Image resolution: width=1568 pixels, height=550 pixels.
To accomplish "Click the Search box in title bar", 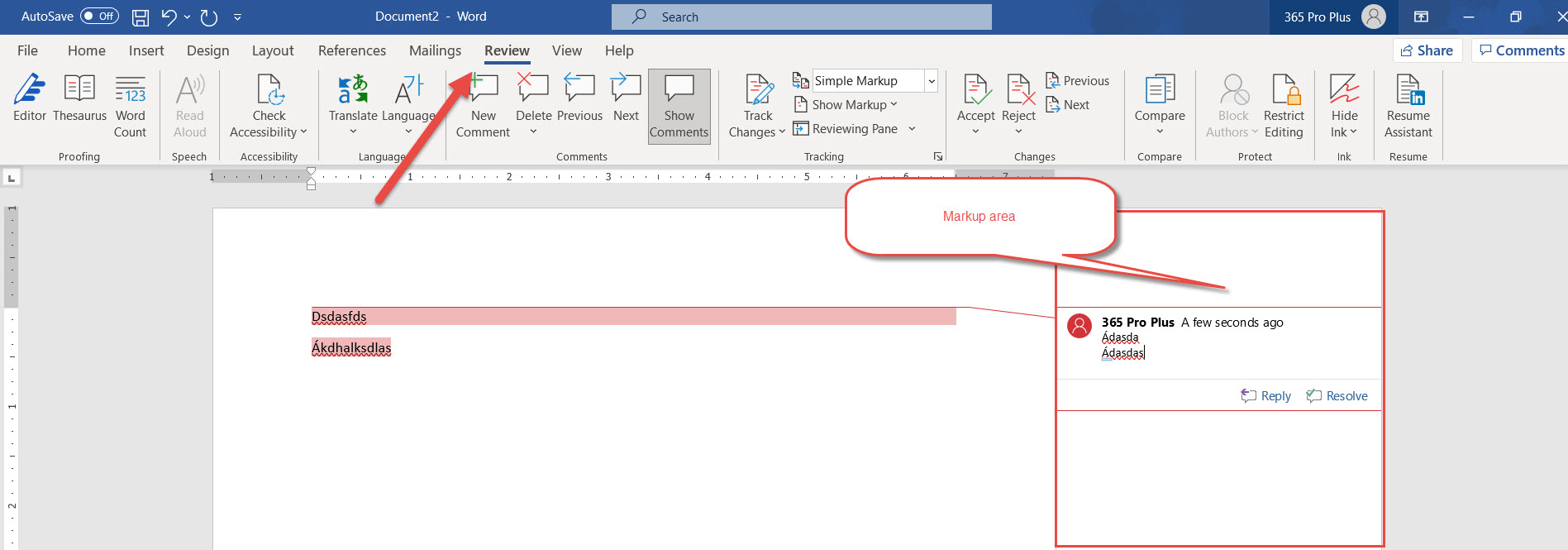I will coord(801,17).
